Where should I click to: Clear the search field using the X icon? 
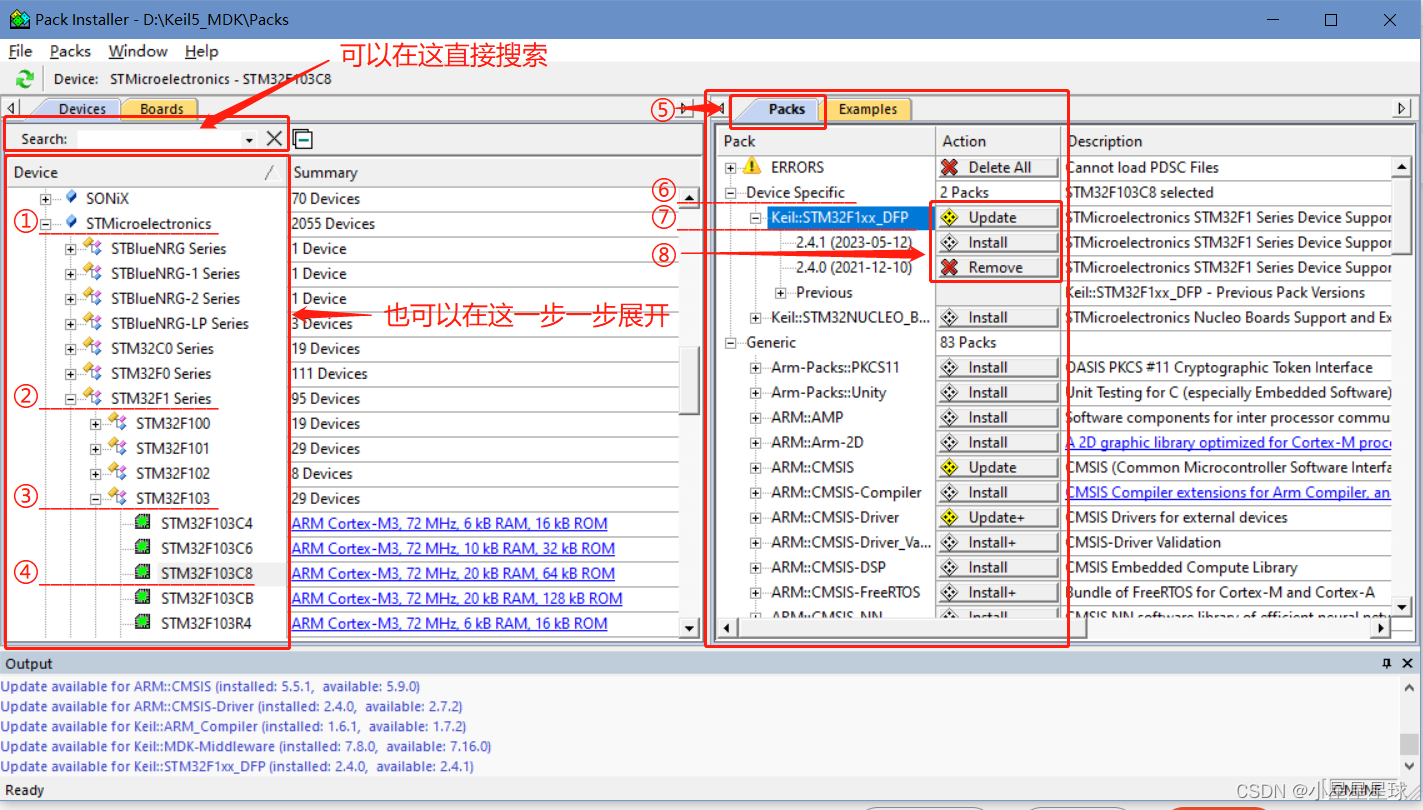(275, 138)
